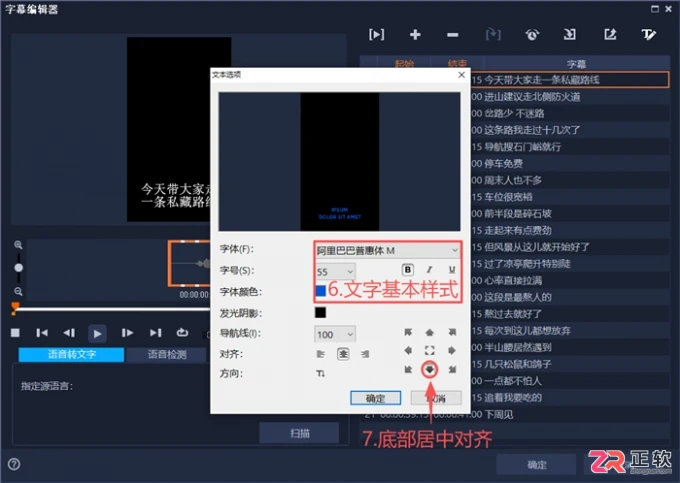Open text options icon in toolbar
Image resolution: width=680 pixels, height=483 pixels.
[x=649, y=34]
